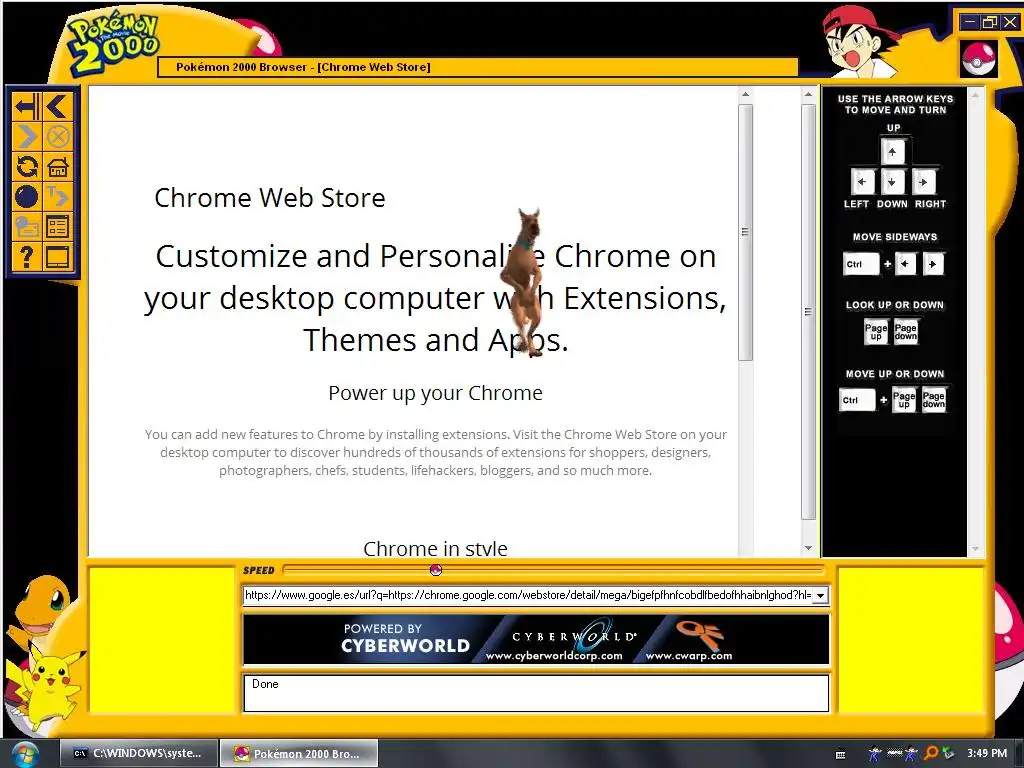Go to the home page house icon
This screenshot has width=1024, height=768.
tap(57, 167)
